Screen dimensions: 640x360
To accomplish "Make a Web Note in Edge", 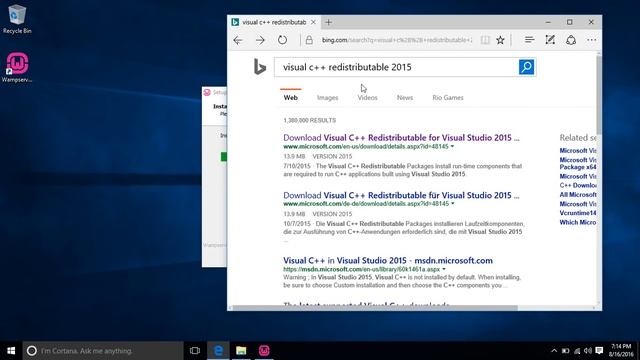I will click(550, 40).
